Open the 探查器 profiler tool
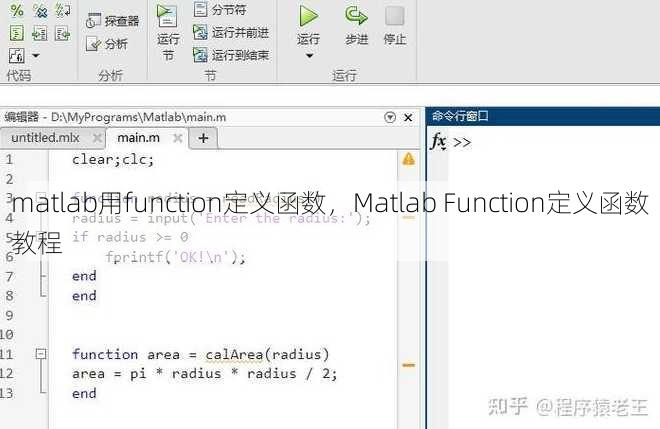Screen dimensions: 660x429 pyautogui.click(x=112, y=21)
